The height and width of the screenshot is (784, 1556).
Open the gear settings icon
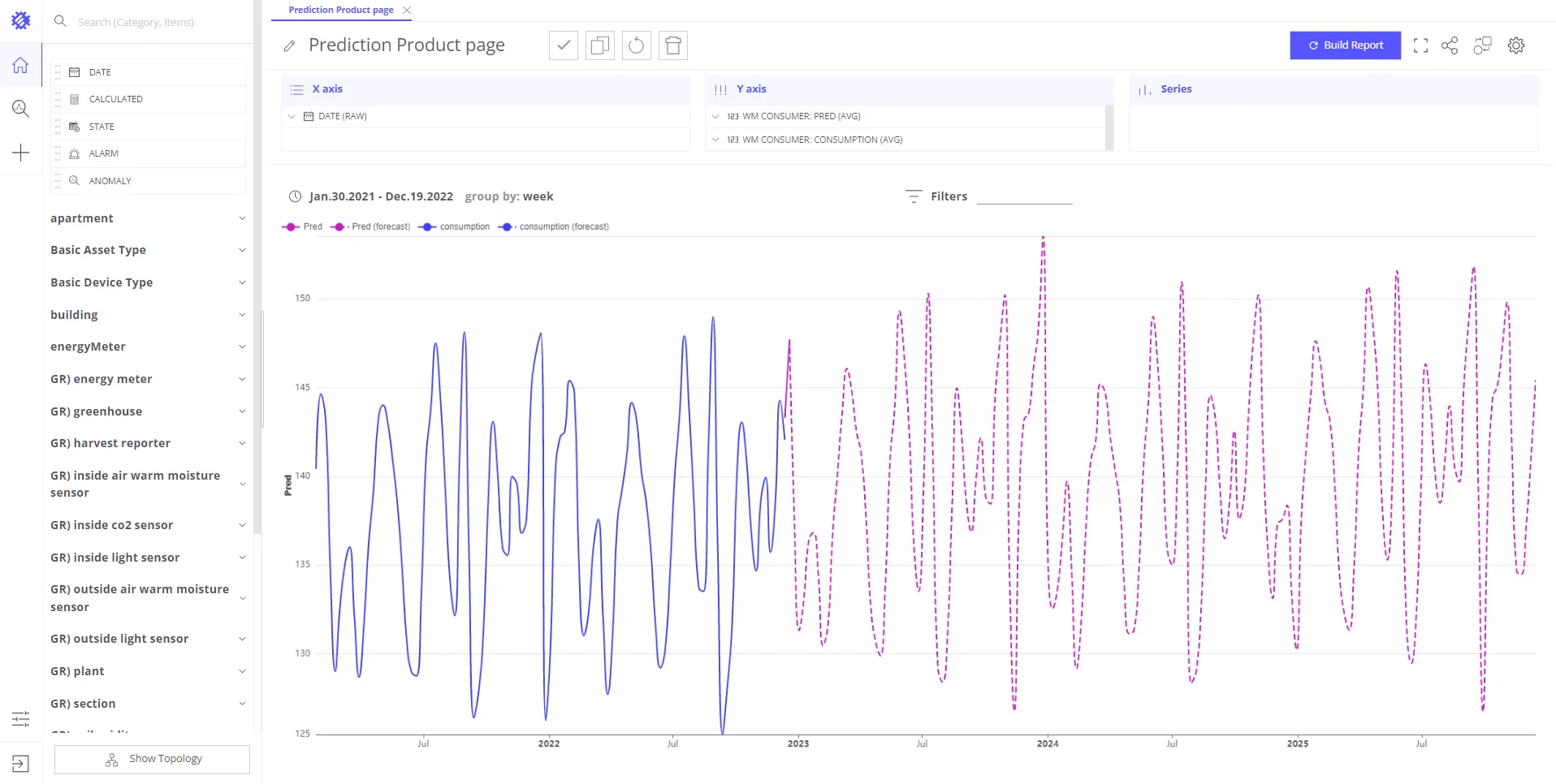pos(1516,45)
